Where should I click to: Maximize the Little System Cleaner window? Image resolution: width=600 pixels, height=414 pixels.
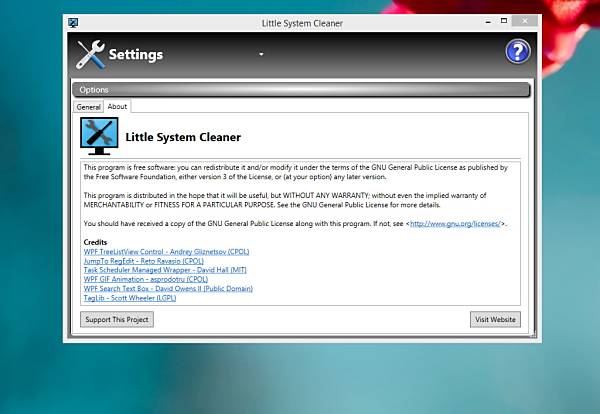[504, 21]
